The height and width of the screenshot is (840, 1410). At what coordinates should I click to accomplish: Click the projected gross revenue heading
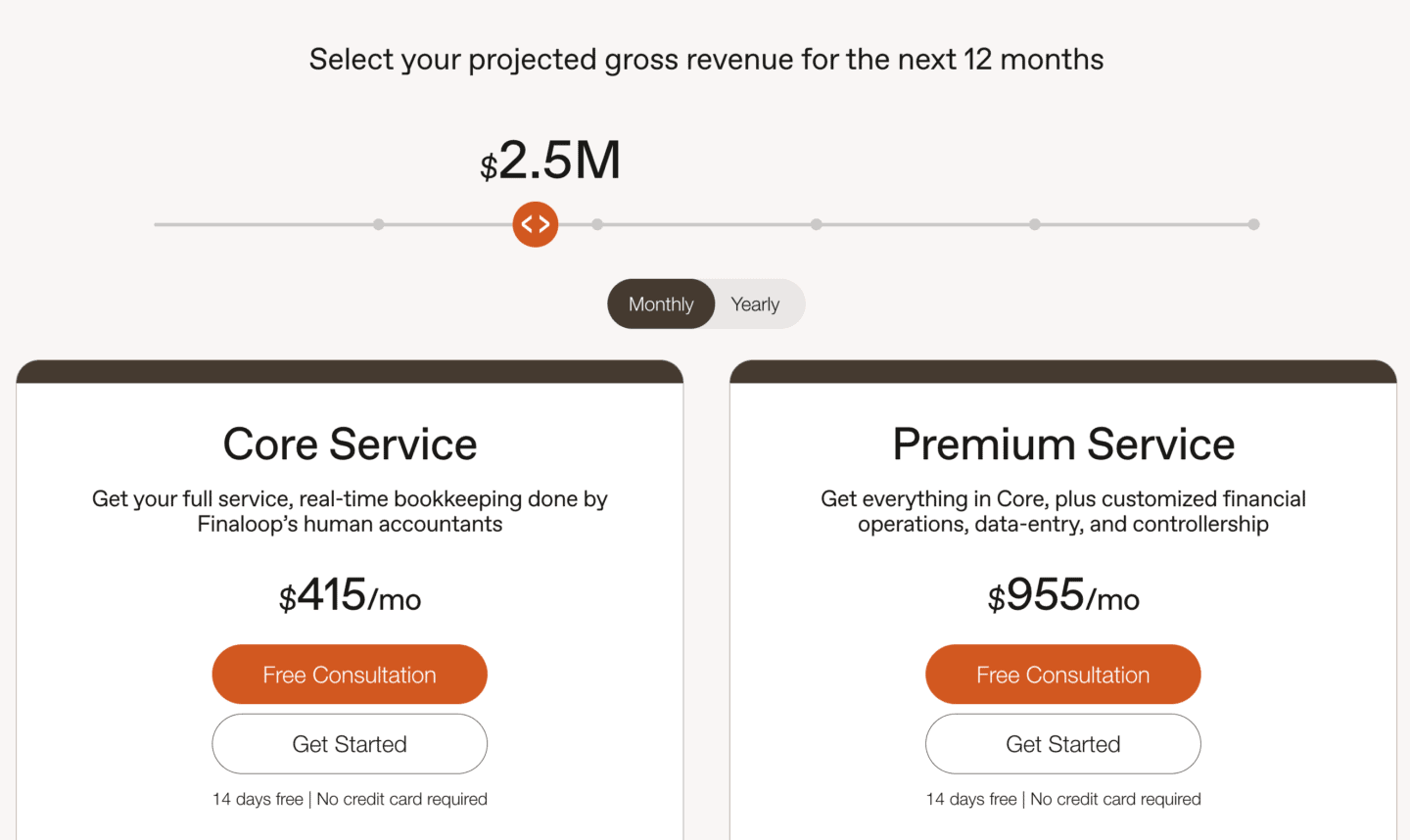tap(706, 59)
